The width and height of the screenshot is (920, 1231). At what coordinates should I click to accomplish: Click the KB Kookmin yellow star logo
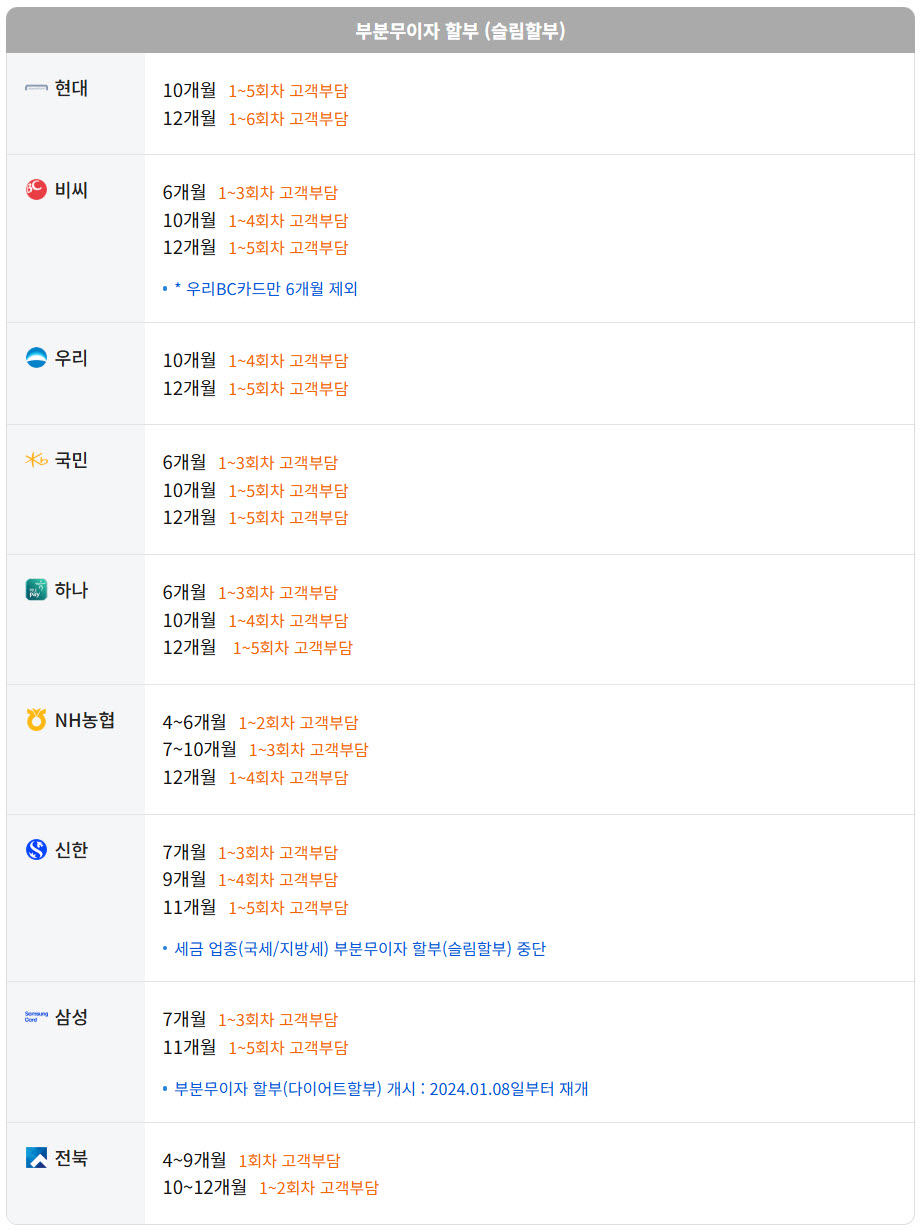(x=36, y=460)
